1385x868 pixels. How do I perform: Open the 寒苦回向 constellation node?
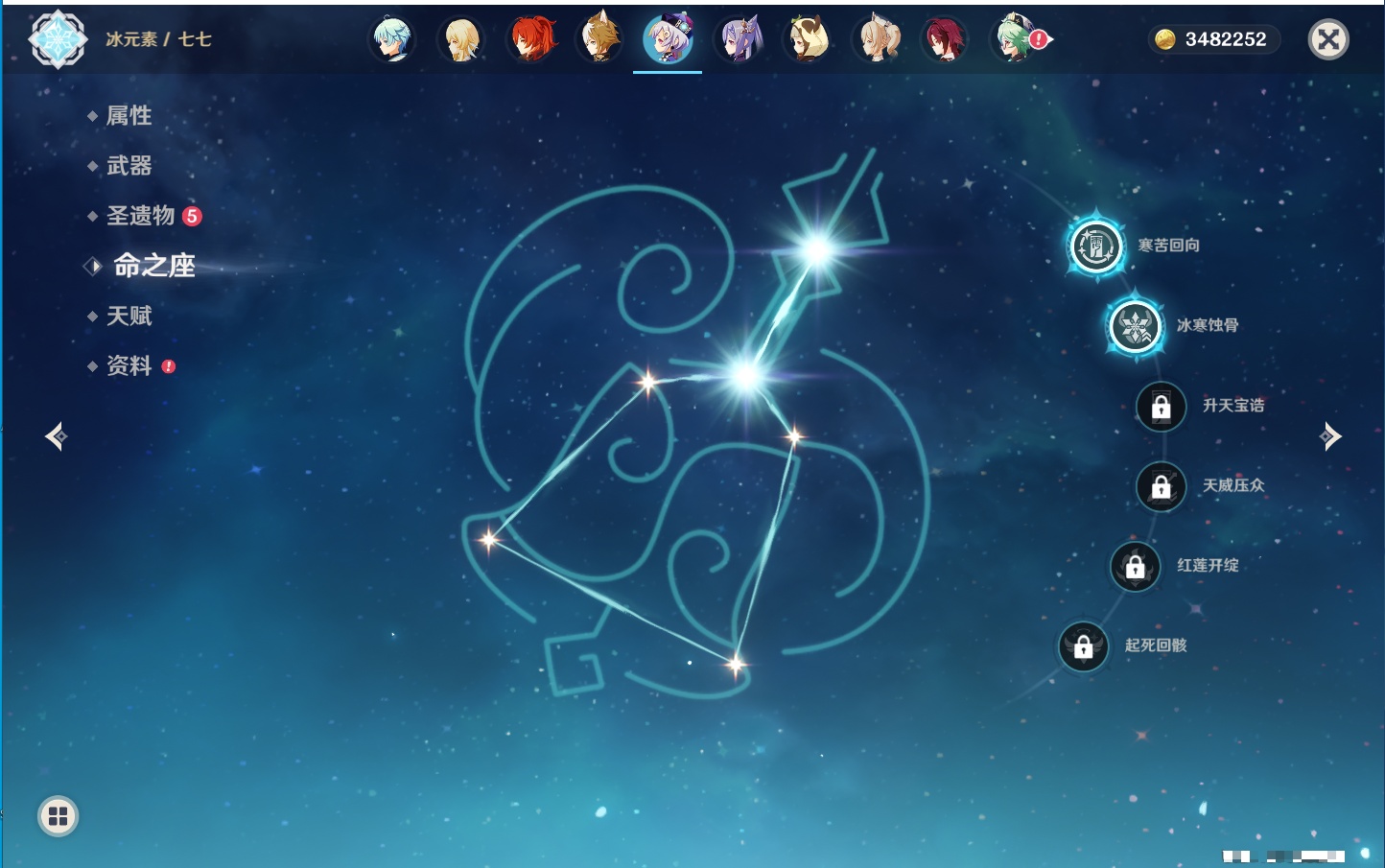(x=1096, y=246)
